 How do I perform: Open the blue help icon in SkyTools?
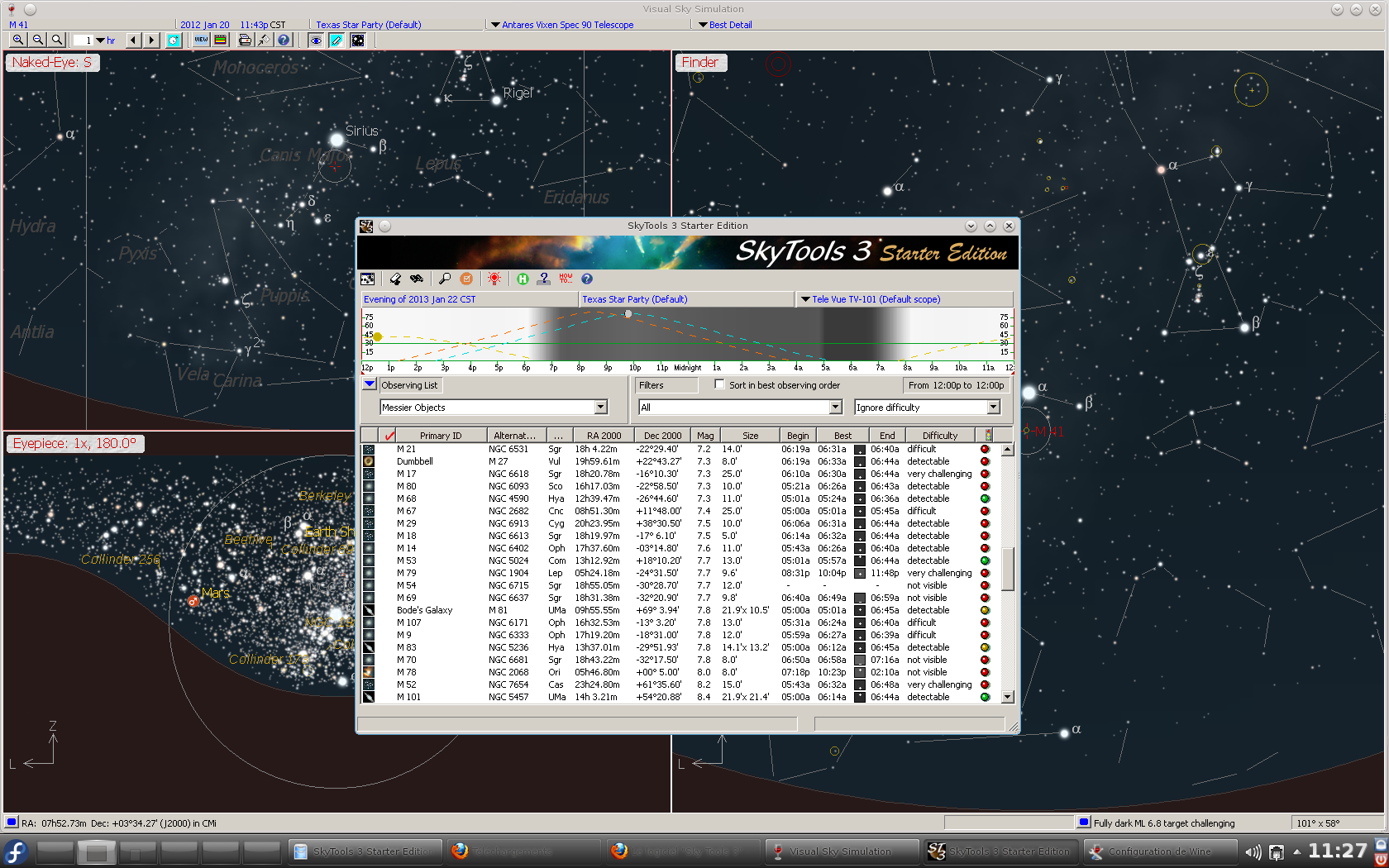pos(587,279)
